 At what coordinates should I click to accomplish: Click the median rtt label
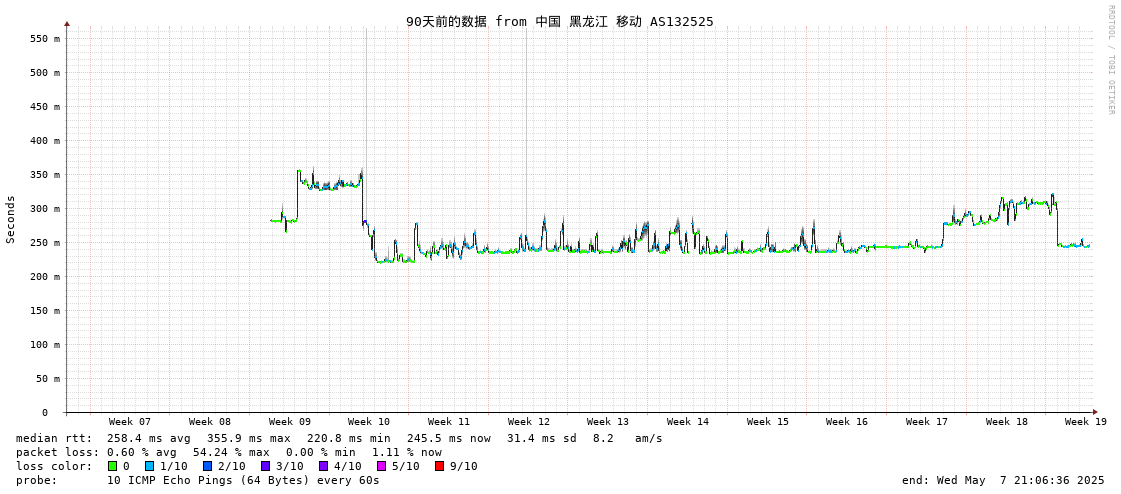54,438
